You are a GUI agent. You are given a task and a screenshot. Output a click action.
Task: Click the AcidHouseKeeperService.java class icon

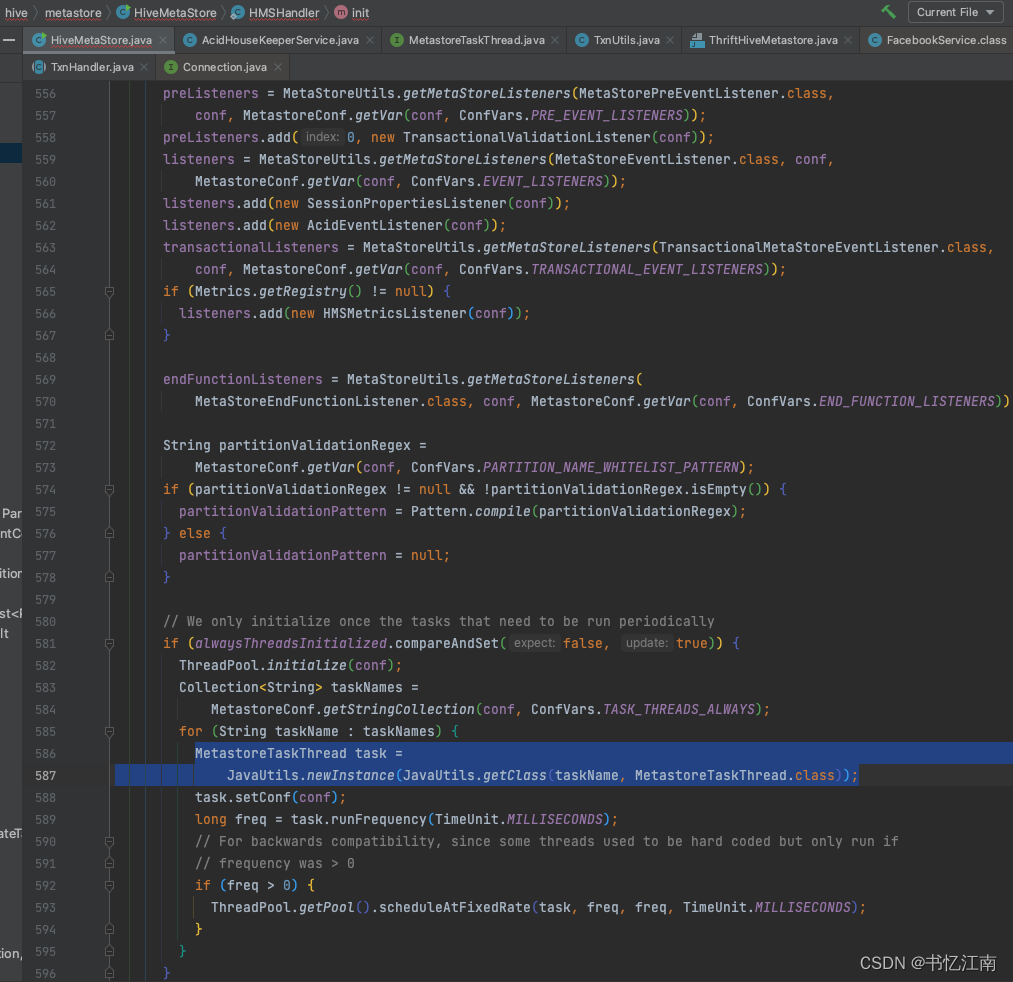[190, 40]
